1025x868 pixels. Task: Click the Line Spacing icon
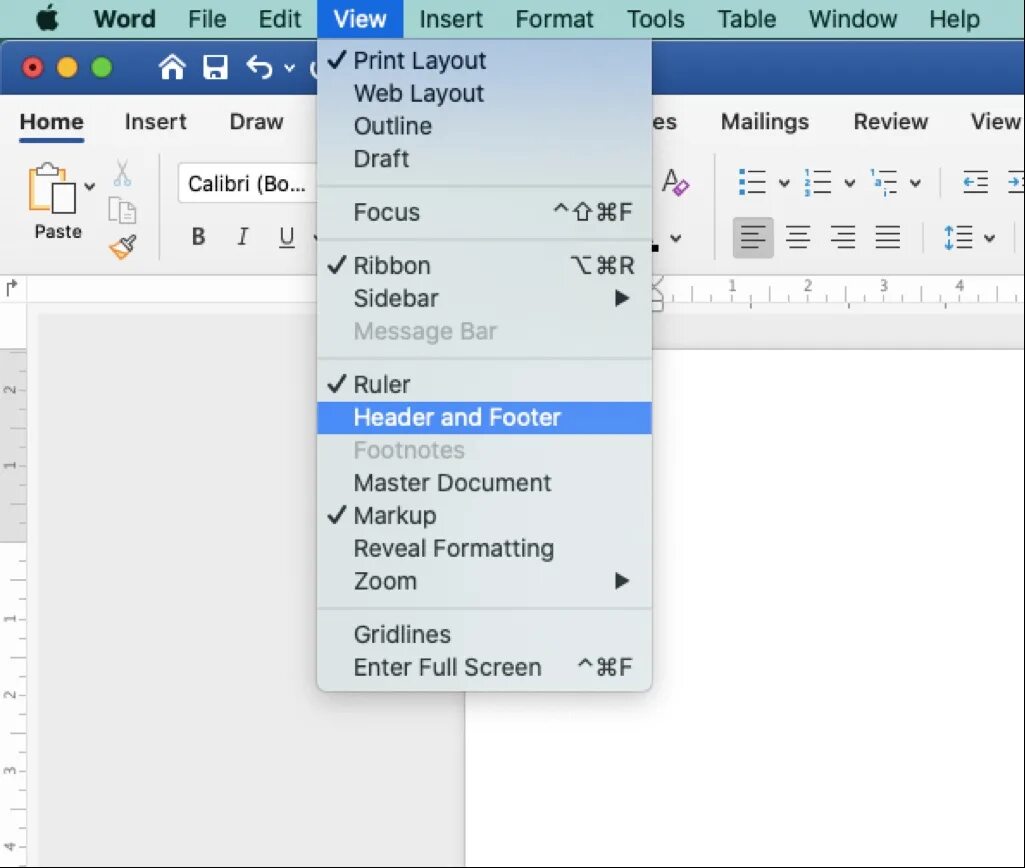958,237
